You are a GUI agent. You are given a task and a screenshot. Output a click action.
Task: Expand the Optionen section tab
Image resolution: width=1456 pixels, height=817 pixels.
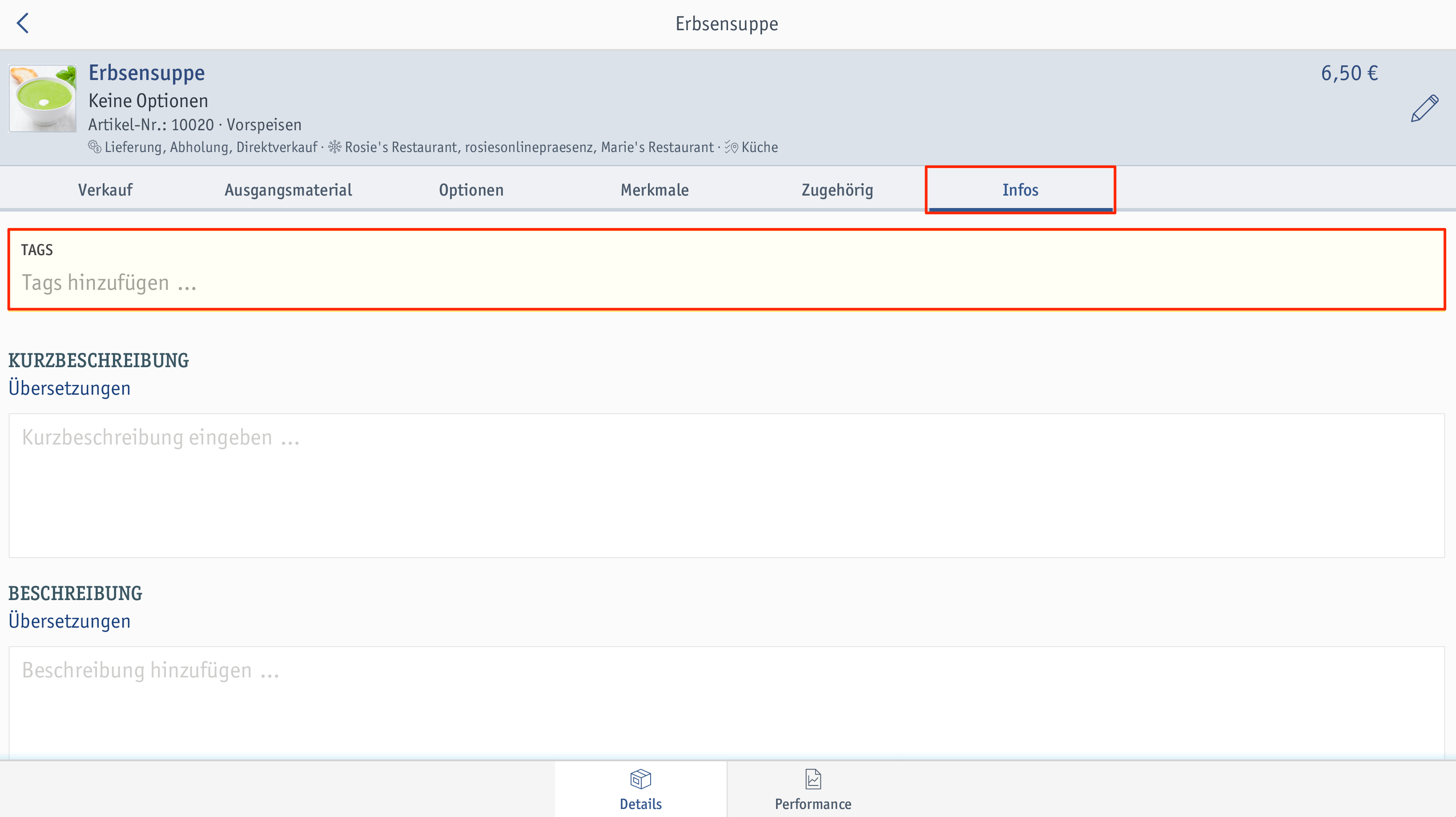coord(471,189)
